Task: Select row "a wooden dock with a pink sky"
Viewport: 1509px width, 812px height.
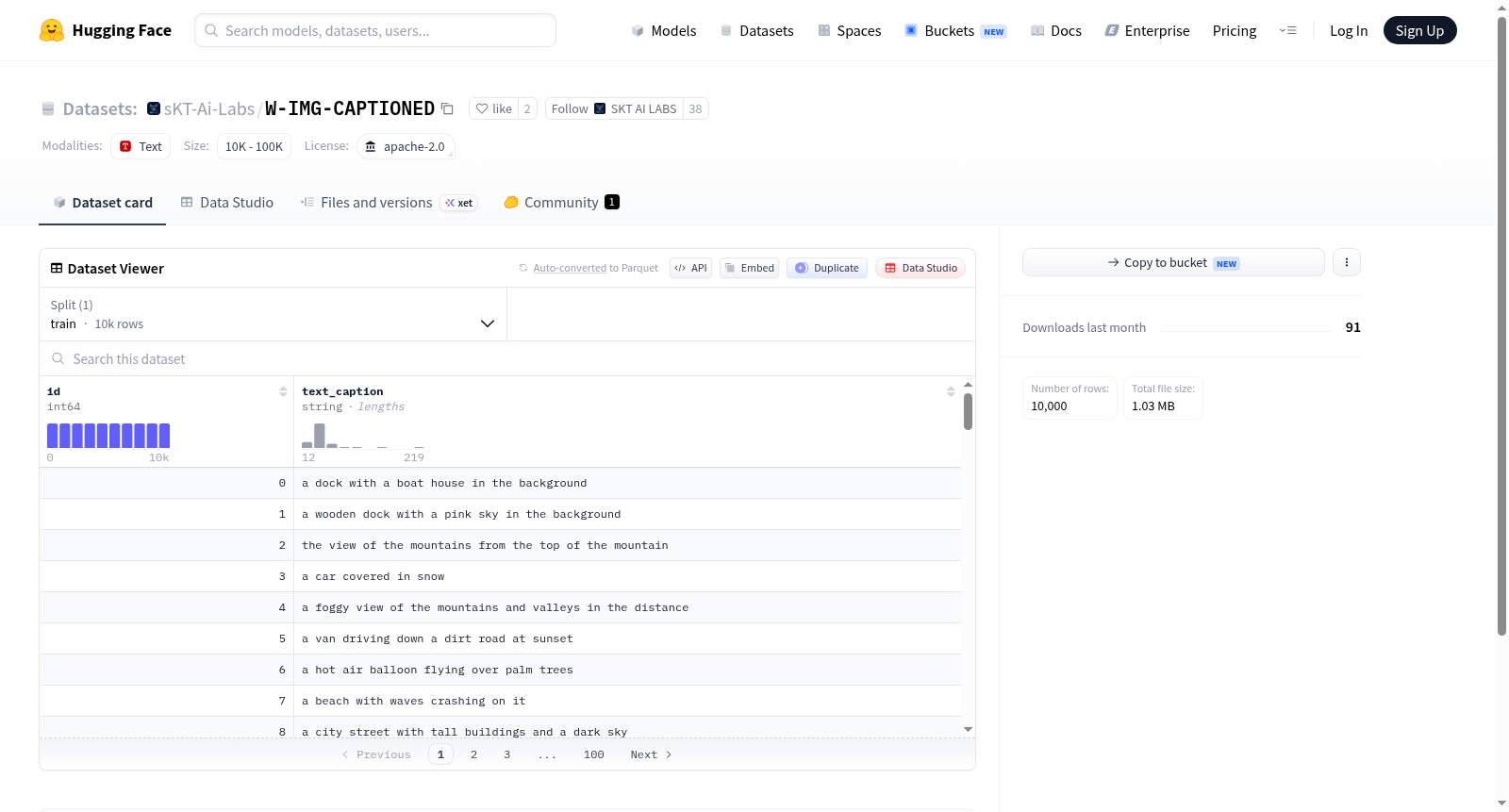Action: point(500,514)
